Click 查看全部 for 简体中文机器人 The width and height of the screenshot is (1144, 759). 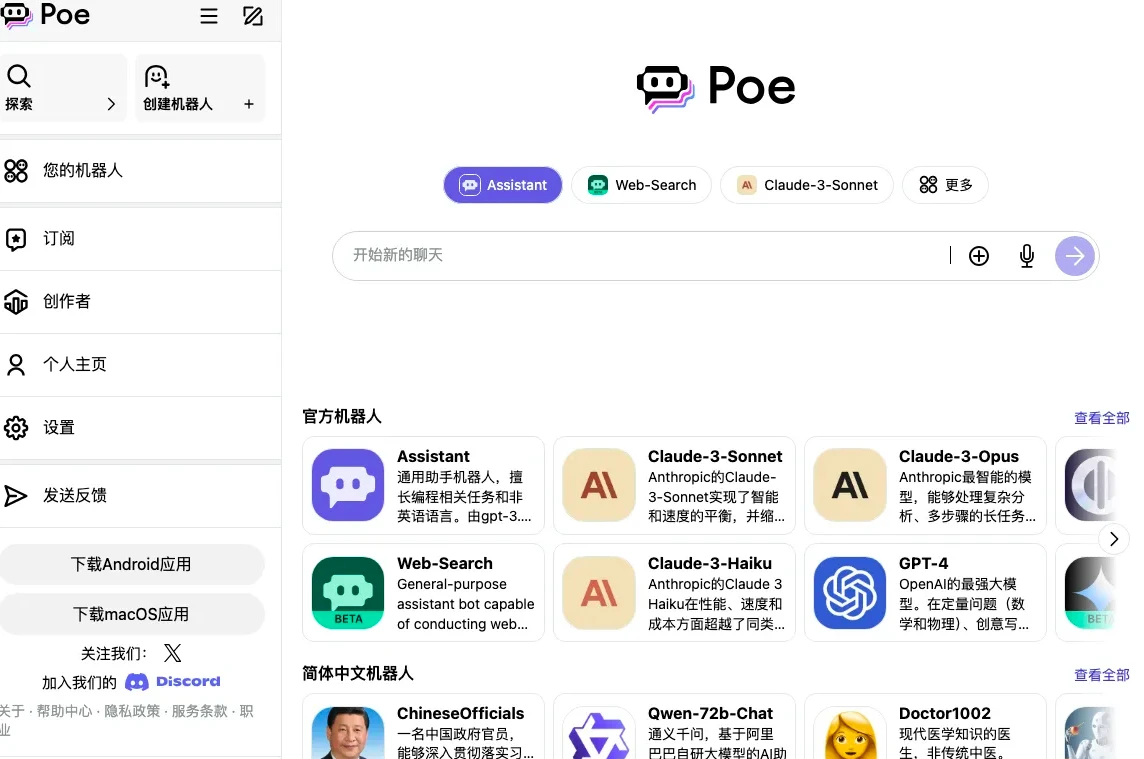pyautogui.click(x=1102, y=675)
